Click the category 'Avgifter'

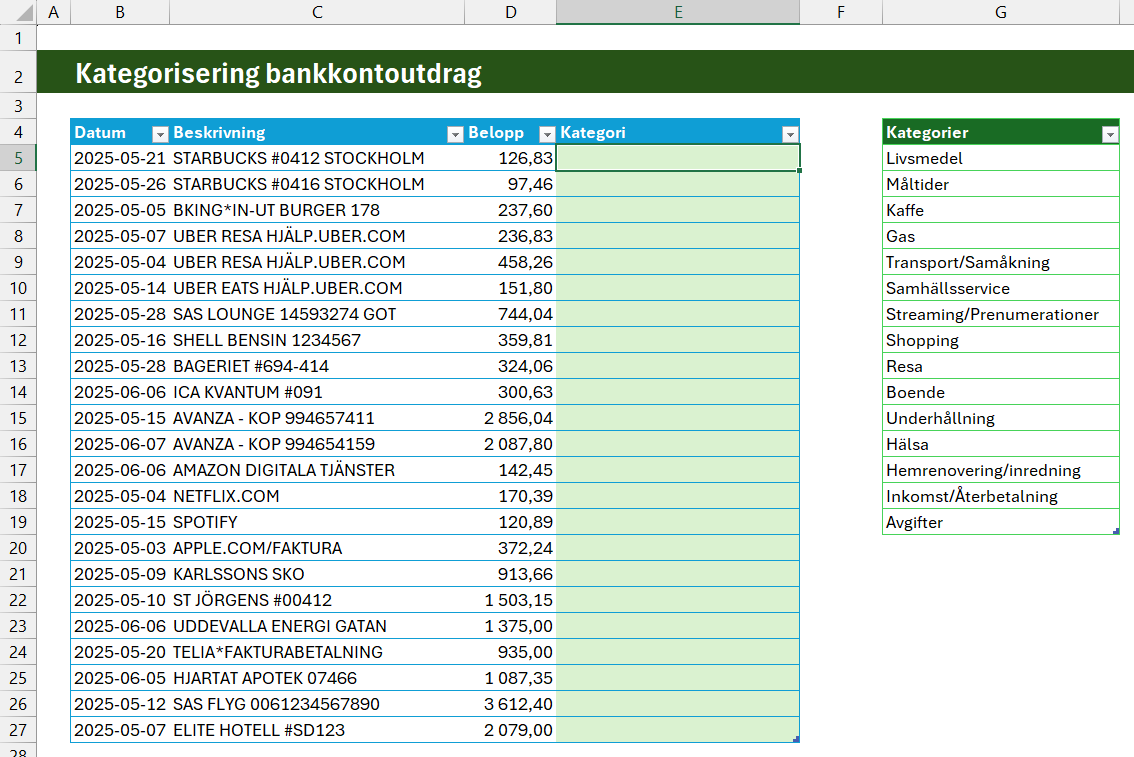(x=1001, y=522)
